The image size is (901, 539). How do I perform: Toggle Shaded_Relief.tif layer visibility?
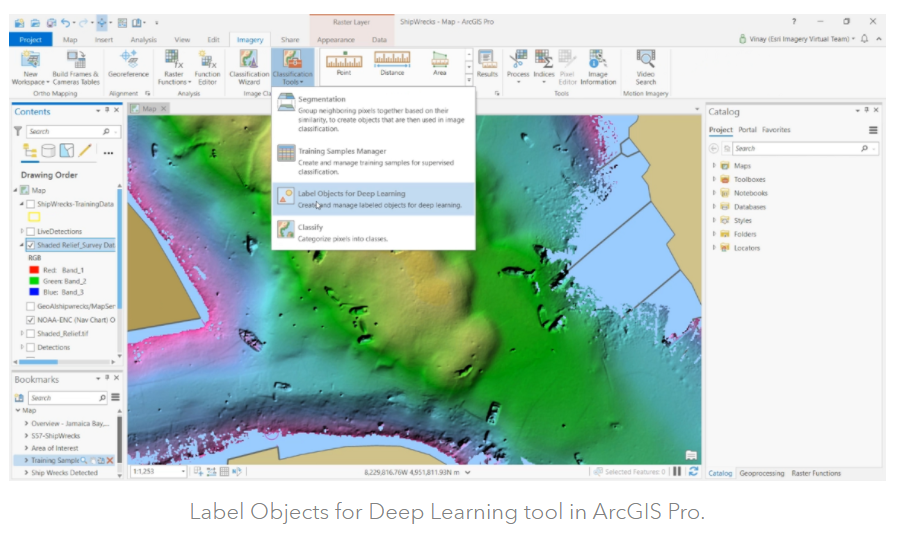pyautogui.click(x=30, y=334)
